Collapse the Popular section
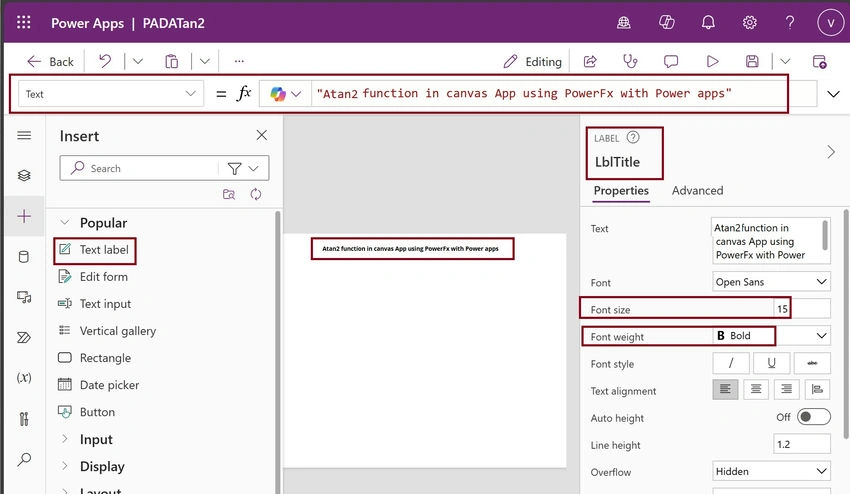850x494 pixels. point(65,222)
